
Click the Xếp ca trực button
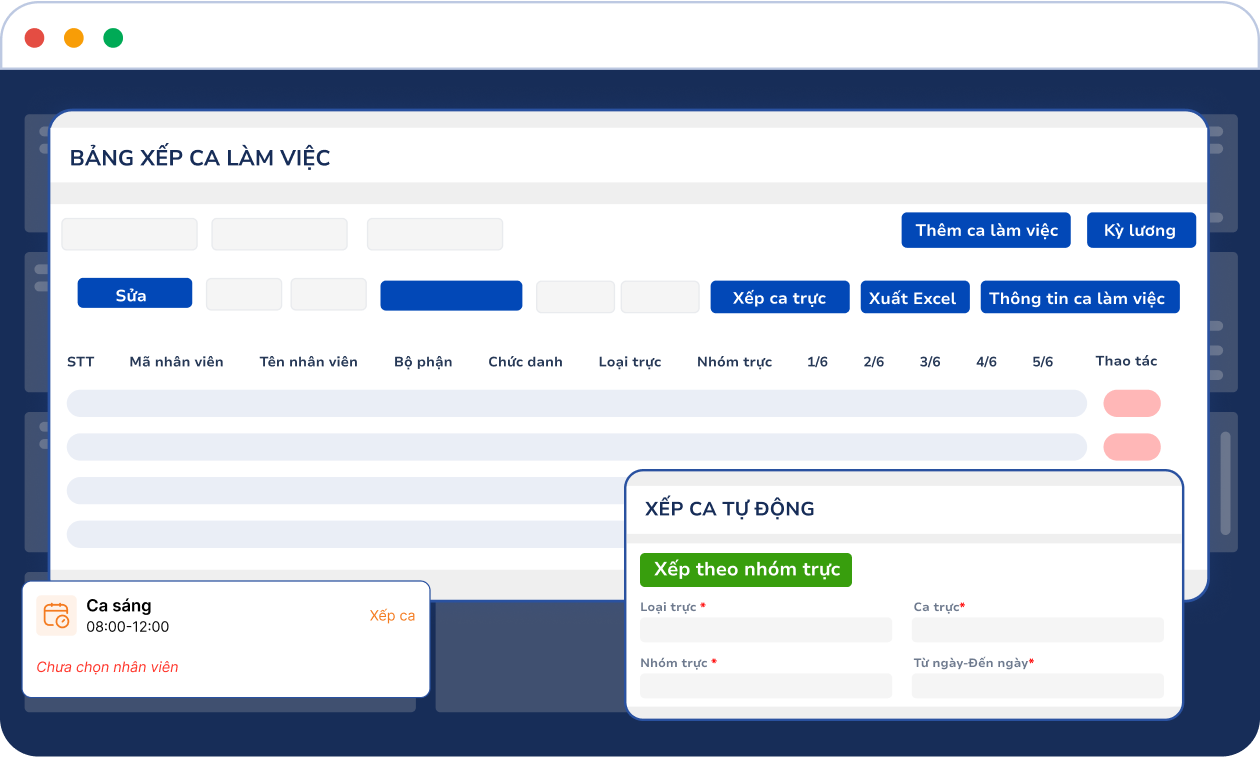779,297
